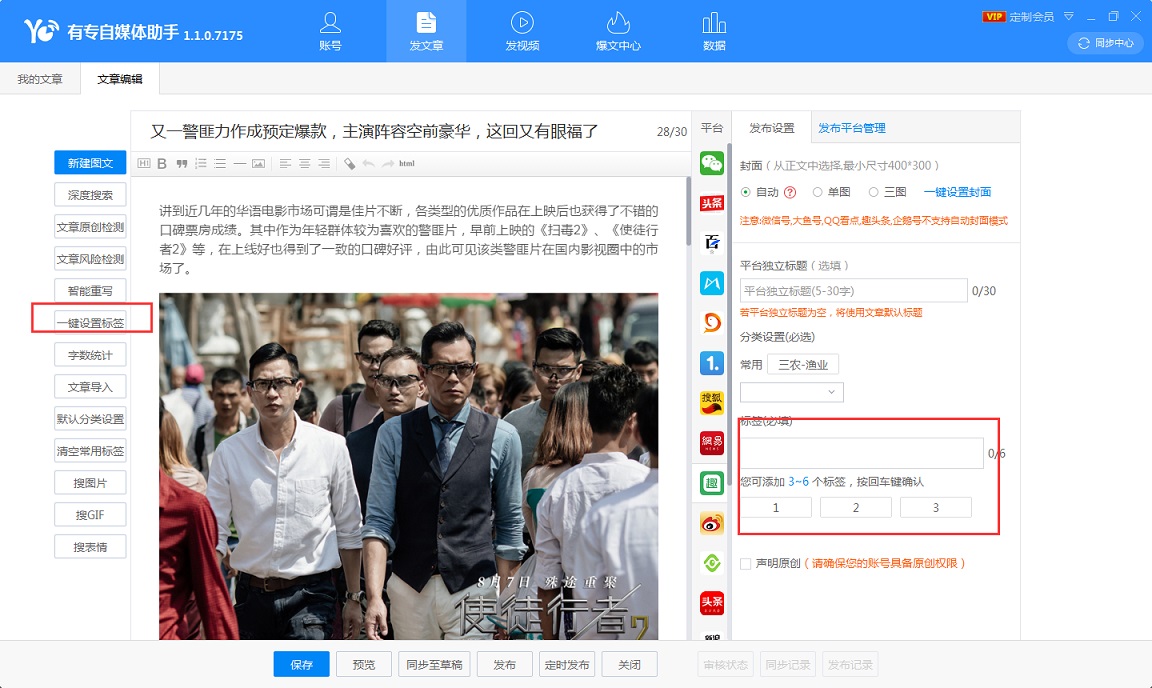
Task: Open the 爆文中心 hot articles section
Action: pos(618,31)
